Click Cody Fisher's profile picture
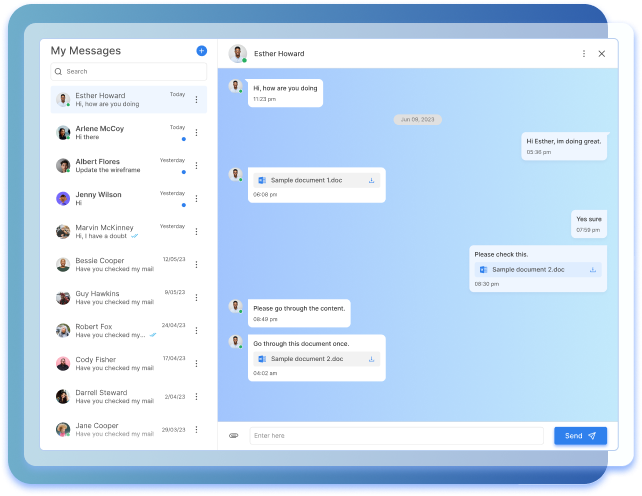Viewport: 642px width, 496px height. [63, 363]
